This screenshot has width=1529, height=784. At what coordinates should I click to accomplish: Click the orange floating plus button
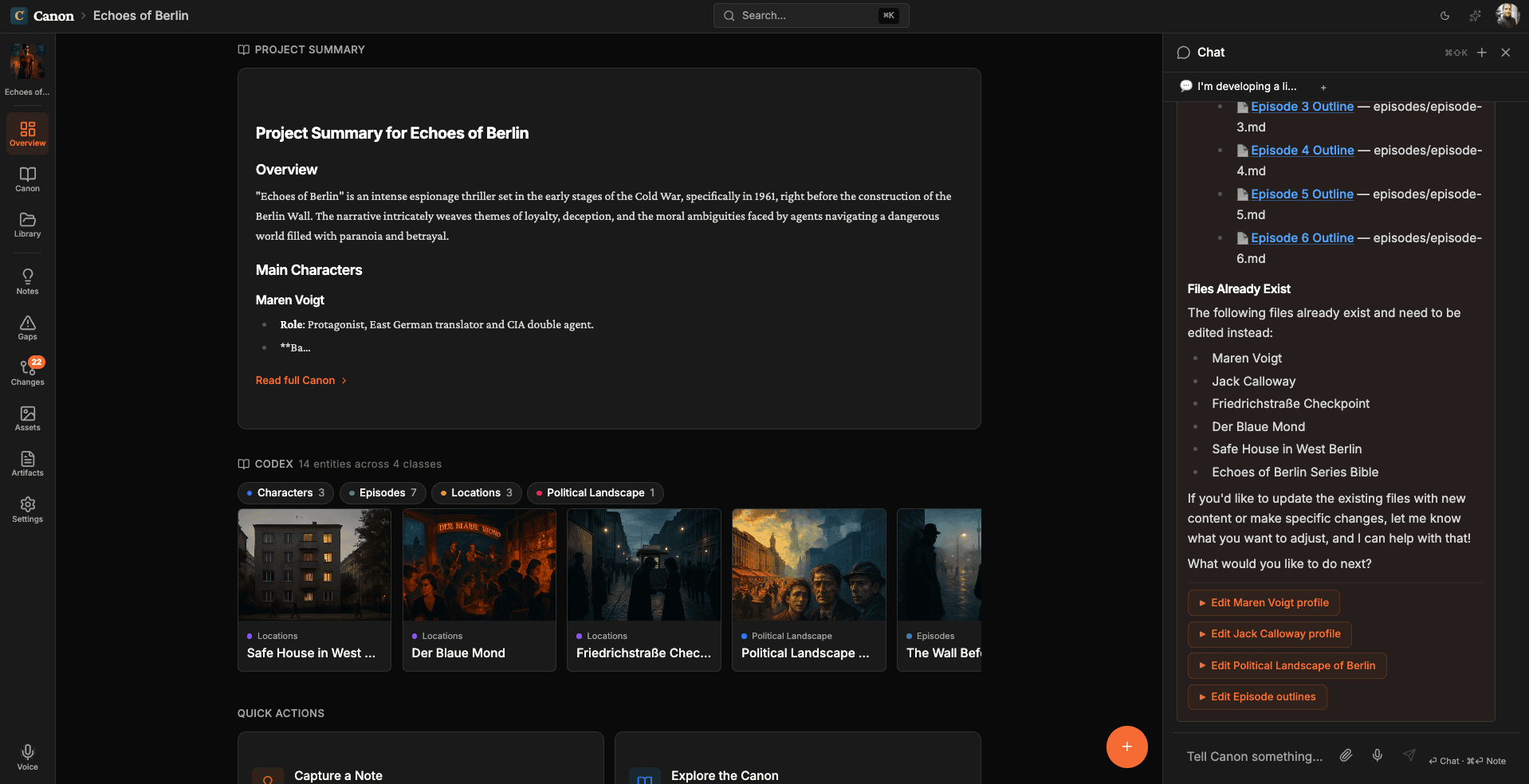pyautogui.click(x=1127, y=747)
